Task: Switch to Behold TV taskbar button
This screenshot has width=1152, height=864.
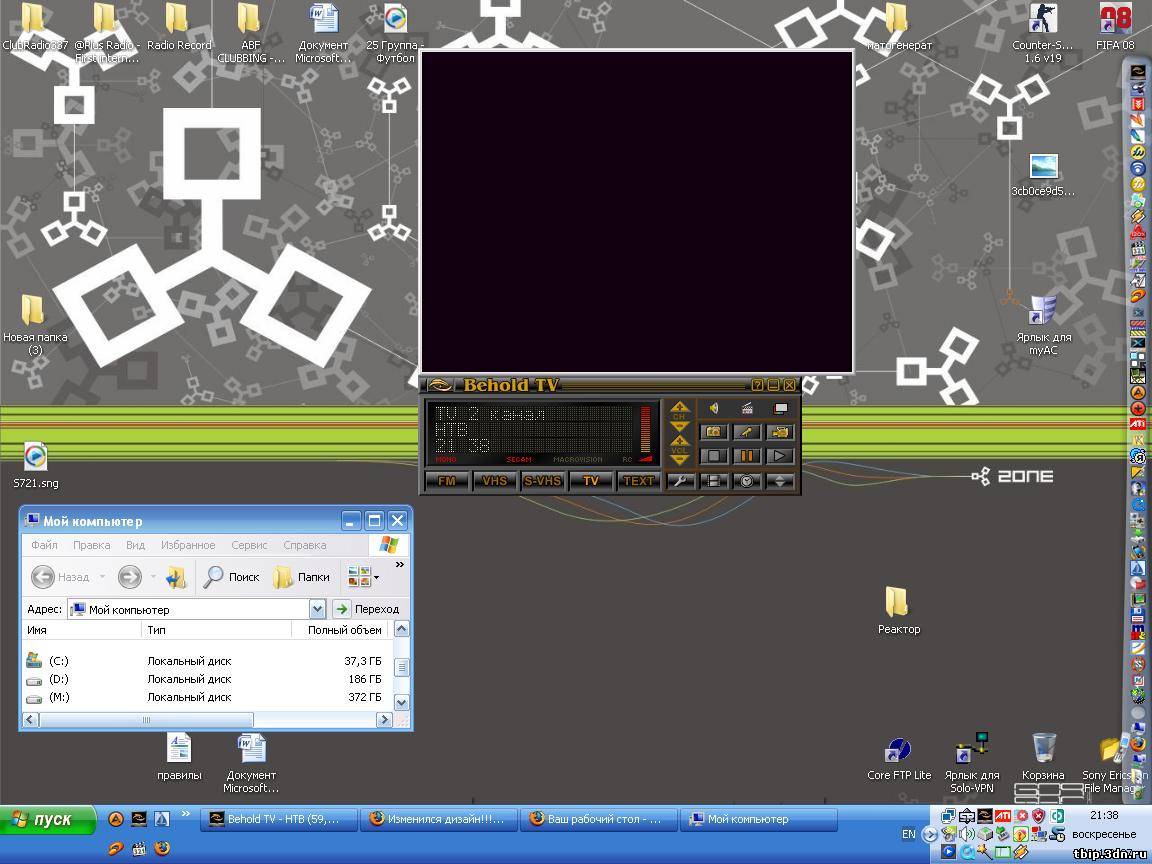Action: pos(279,819)
